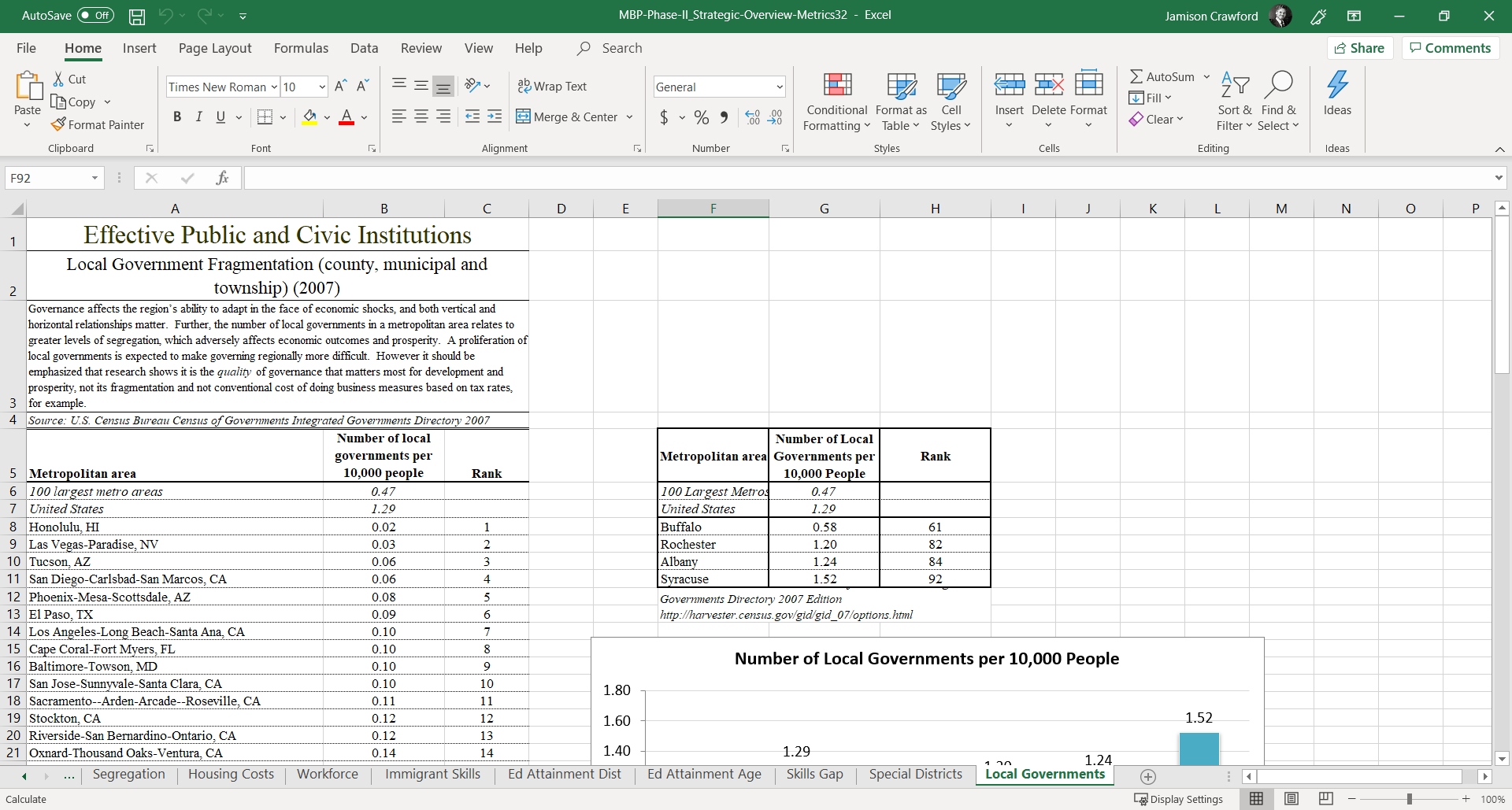
Task: Click the Paste clipboard icon
Action: (28, 87)
